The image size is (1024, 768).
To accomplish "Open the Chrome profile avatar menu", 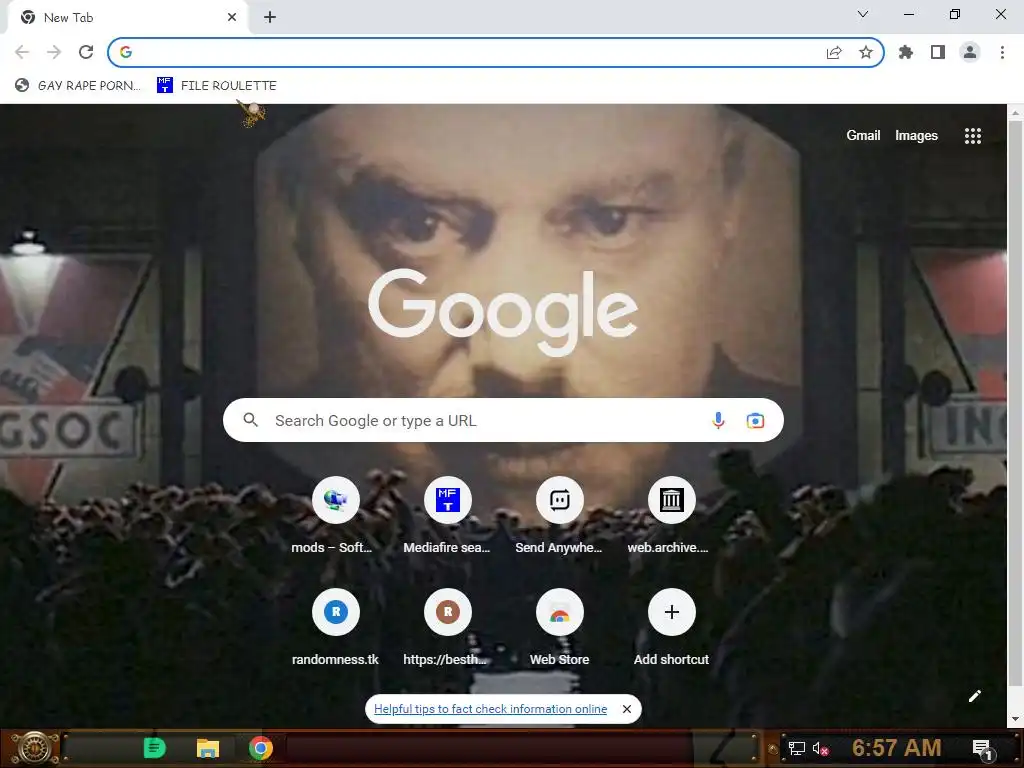I will [x=970, y=52].
